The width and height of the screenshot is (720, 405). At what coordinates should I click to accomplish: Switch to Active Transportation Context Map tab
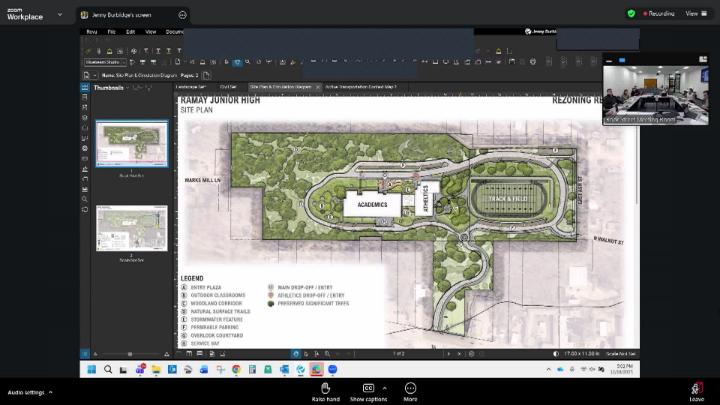360,87
